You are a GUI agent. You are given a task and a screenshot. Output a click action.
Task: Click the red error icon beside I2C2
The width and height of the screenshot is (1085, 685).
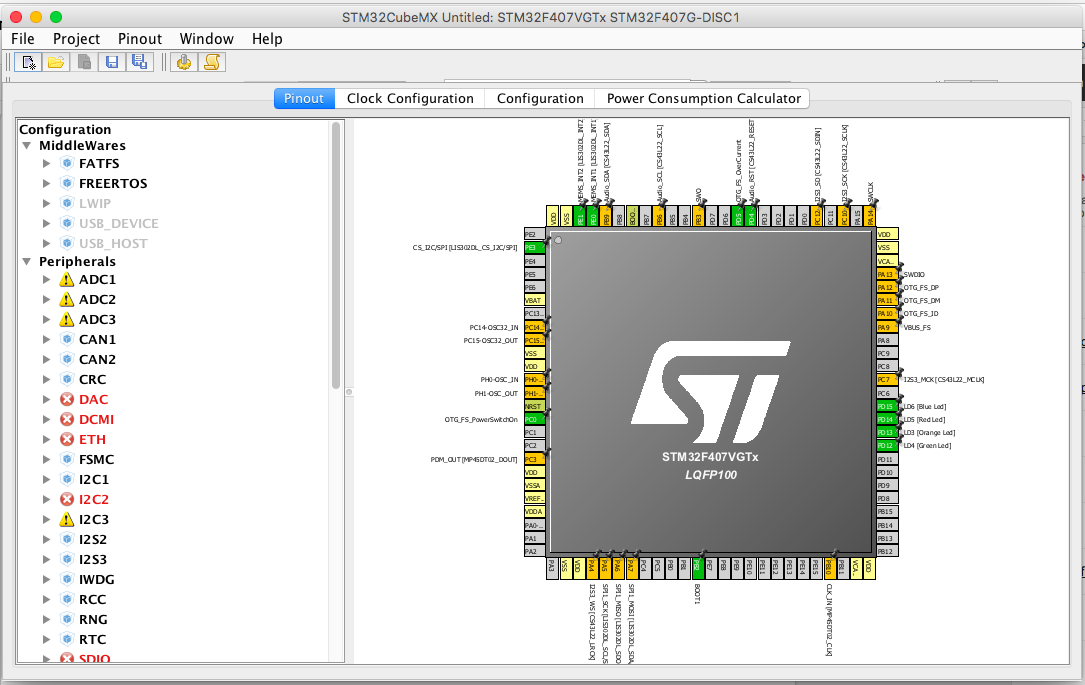[x=66, y=500]
